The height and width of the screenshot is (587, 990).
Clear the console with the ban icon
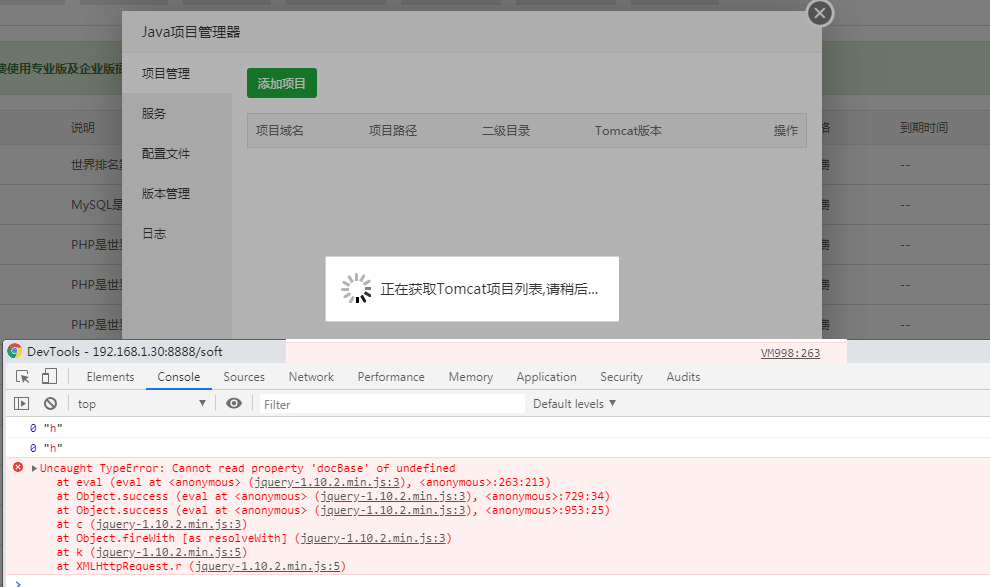(51, 403)
